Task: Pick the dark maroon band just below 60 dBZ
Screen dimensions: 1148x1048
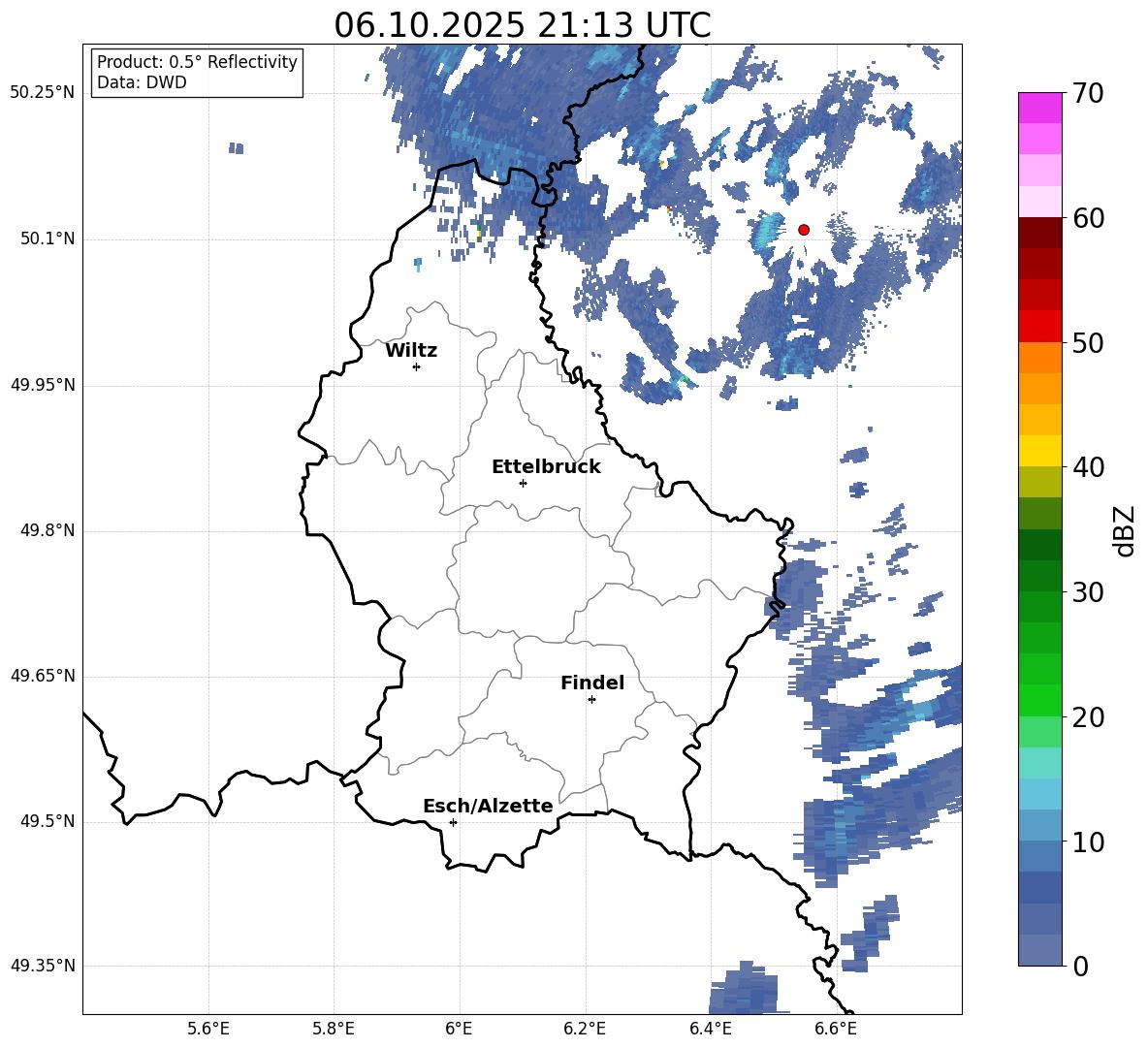Action: pos(1039,233)
